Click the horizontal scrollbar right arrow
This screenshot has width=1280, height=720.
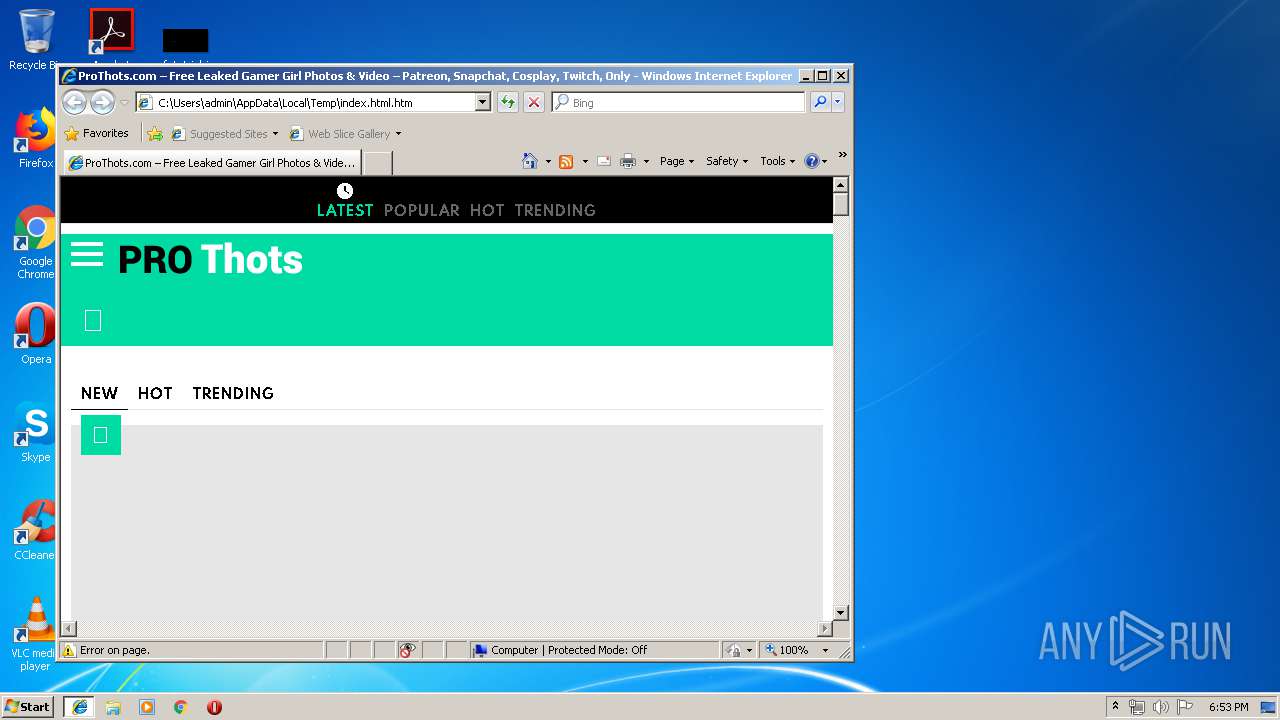825,628
